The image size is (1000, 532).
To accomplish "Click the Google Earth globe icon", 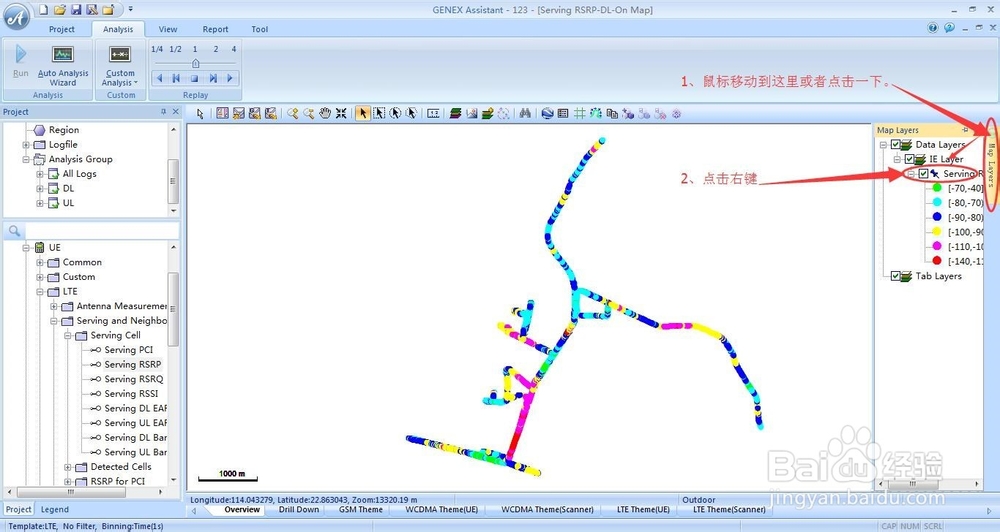I will (x=547, y=113).
